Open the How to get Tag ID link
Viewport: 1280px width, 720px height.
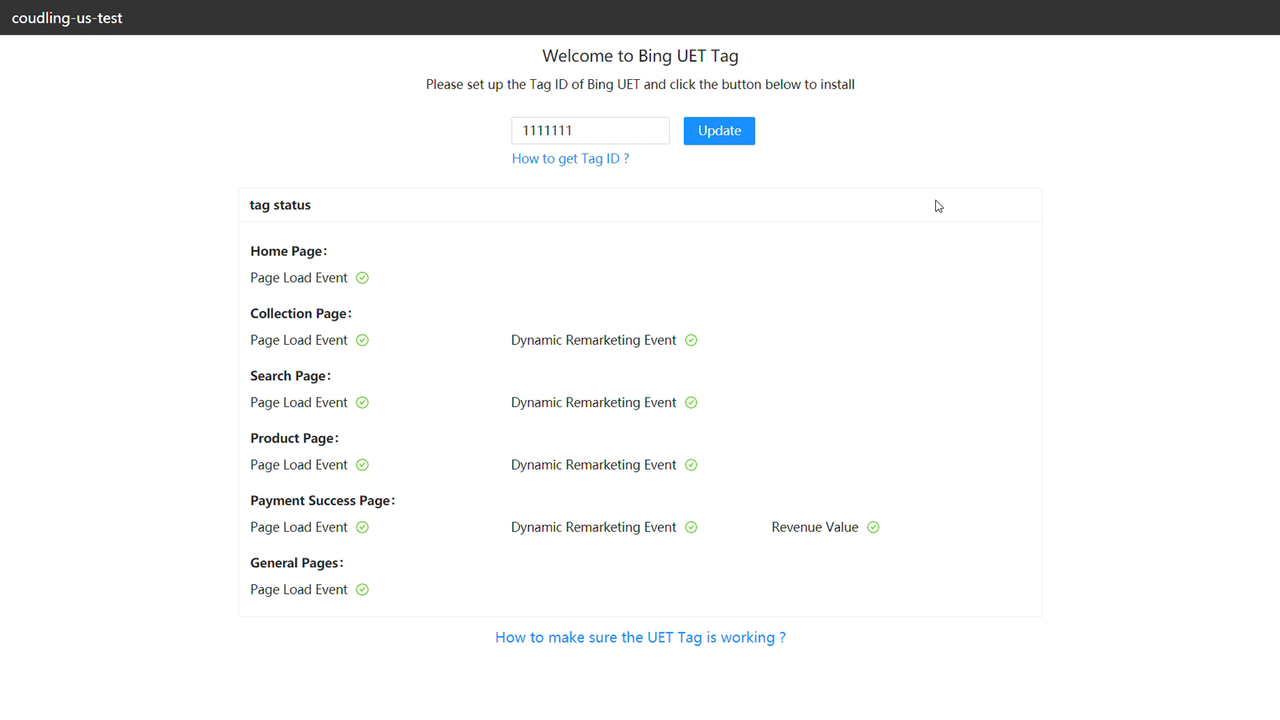(570, 158)
